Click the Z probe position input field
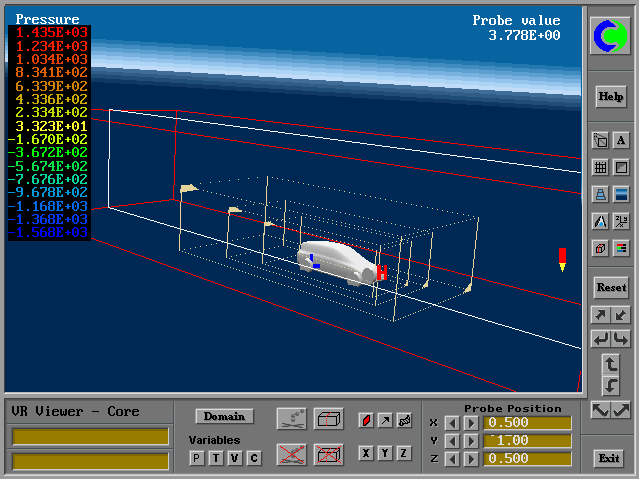The height and width of the screenshot is (479, 639). [527, 459]
